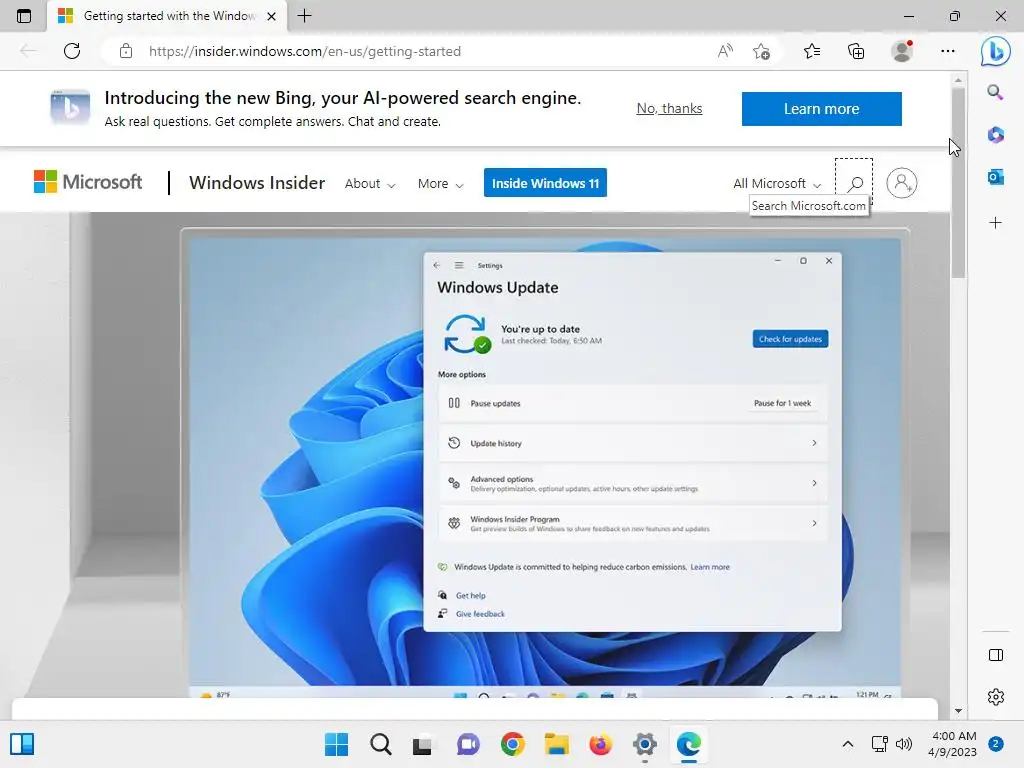Image resolution: width=1024 pixels, height=768 pixels.
Task: Click Search Microsoft.com magnifier icon
Action: point(854,184)
